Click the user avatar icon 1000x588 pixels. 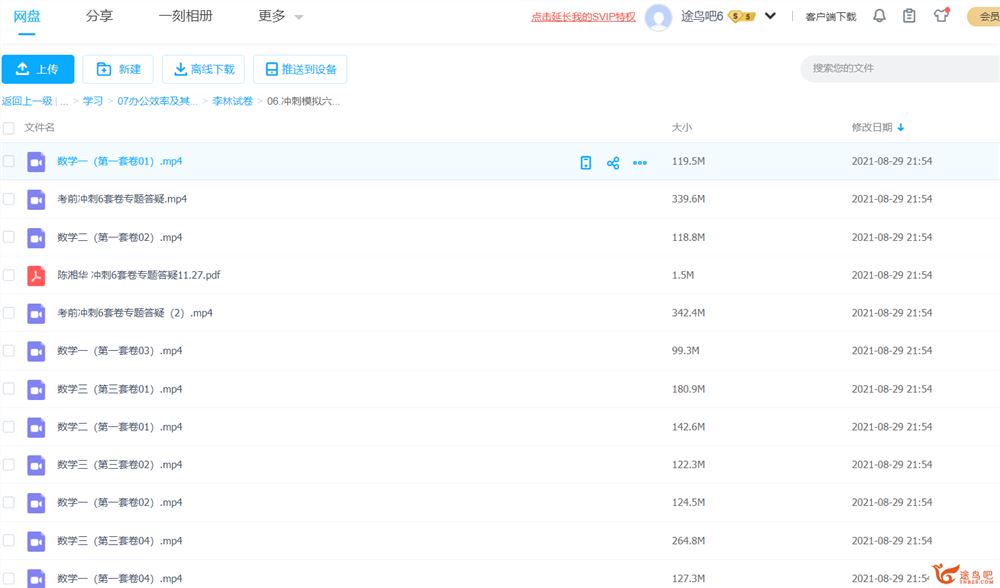658,17
